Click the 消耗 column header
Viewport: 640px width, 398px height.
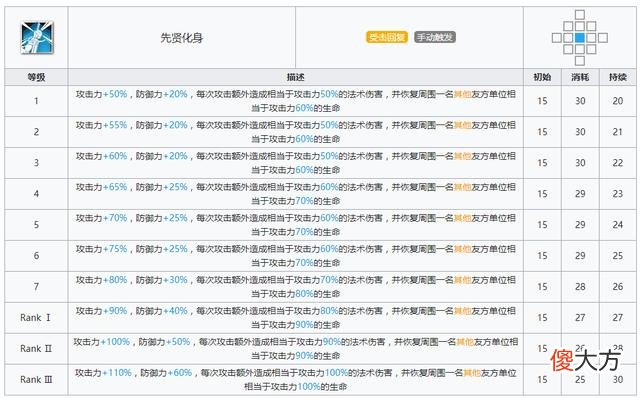tap(580, 77)
